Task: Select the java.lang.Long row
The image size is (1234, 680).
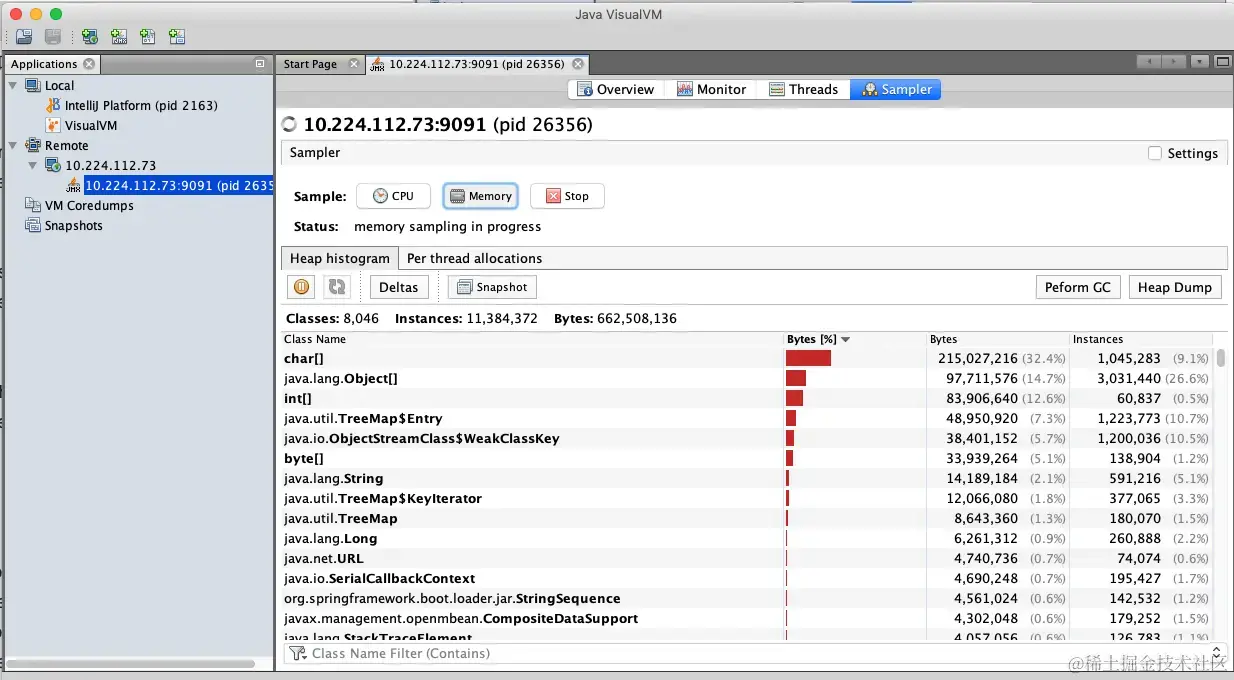Action: tap(748, 538)
